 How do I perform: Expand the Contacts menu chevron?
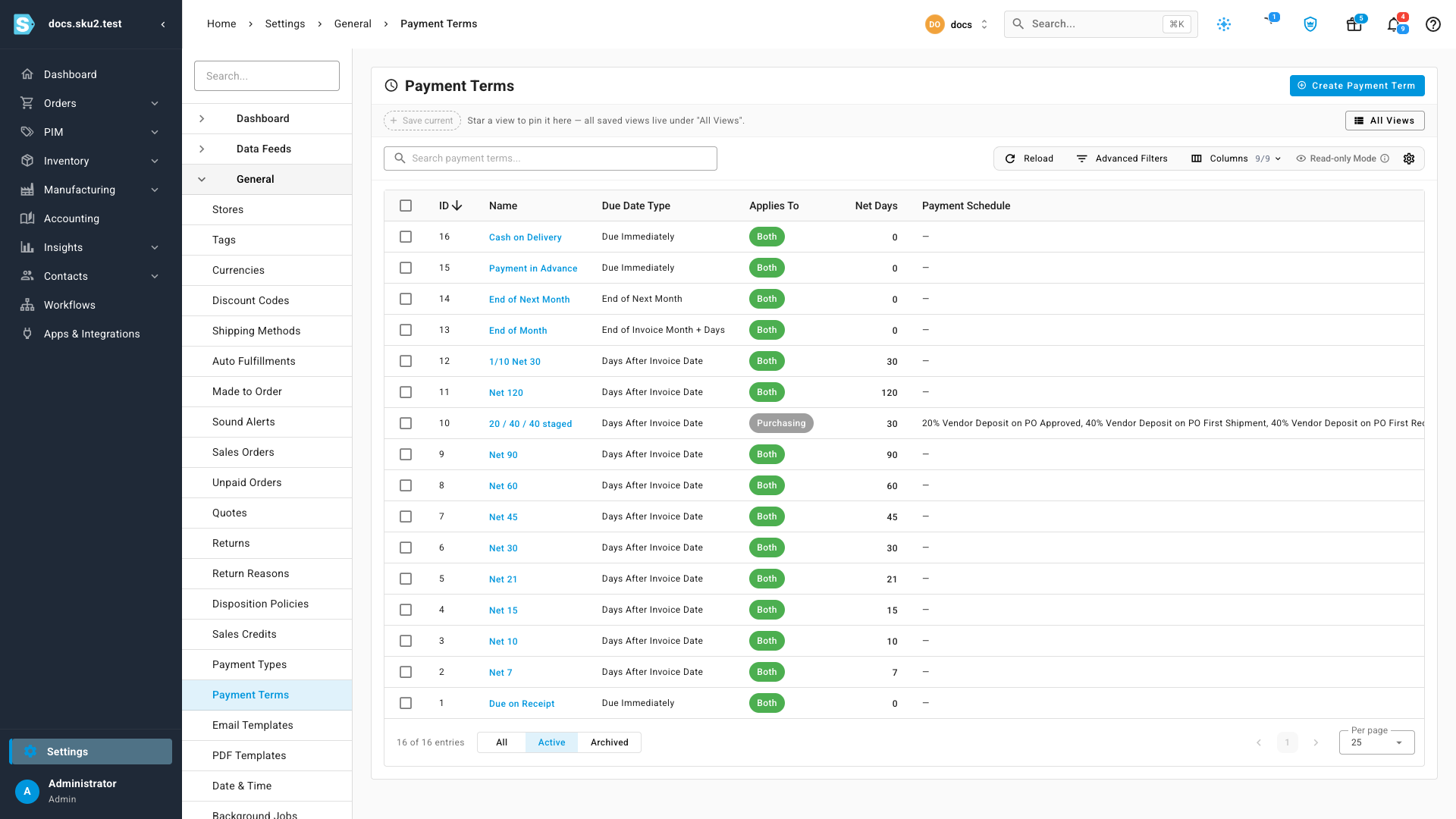pyautogui.click(x=155, y=276)
